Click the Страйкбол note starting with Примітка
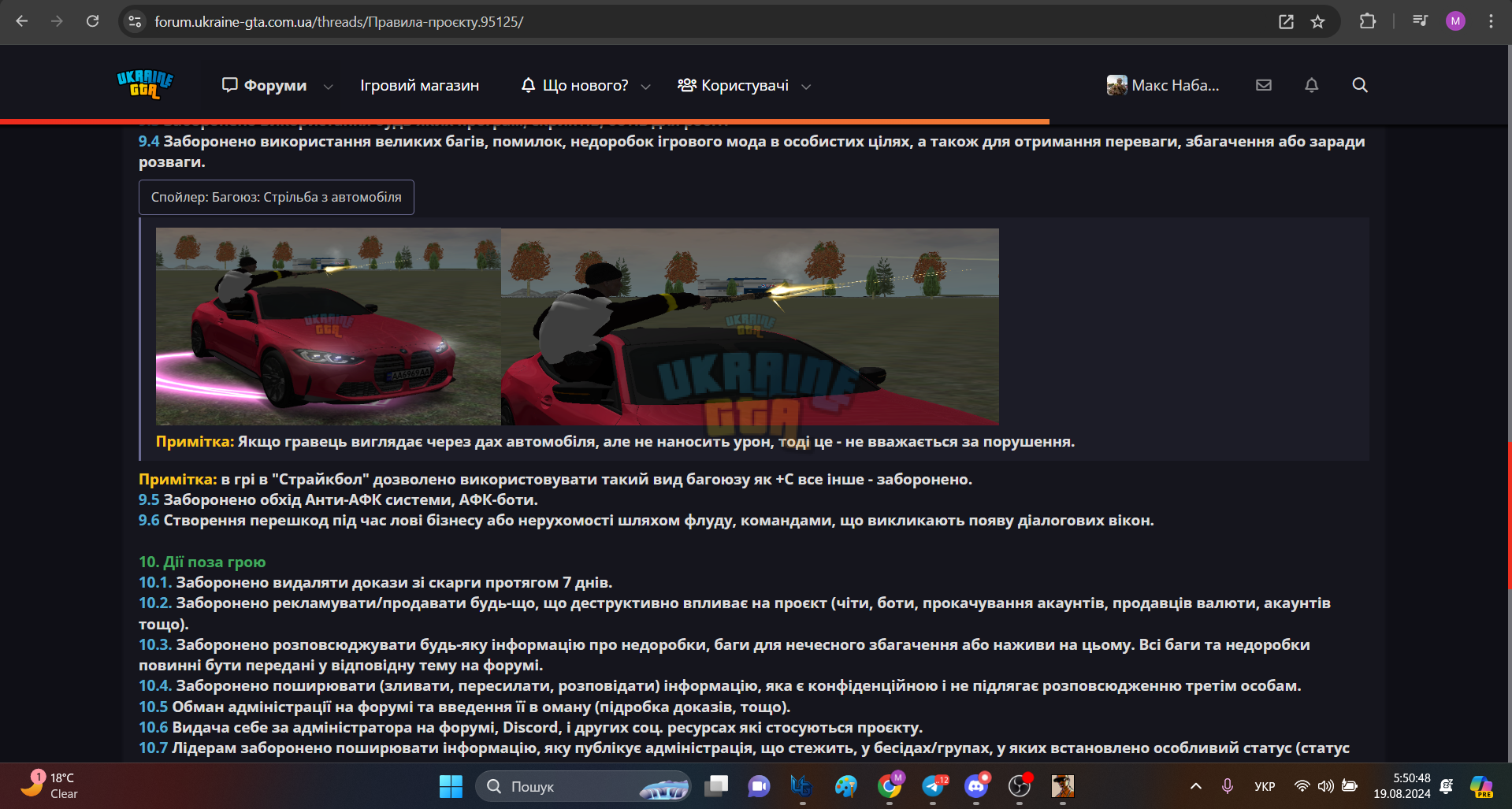Screen dimensions: 1512x809 click(x=555, y=479)
